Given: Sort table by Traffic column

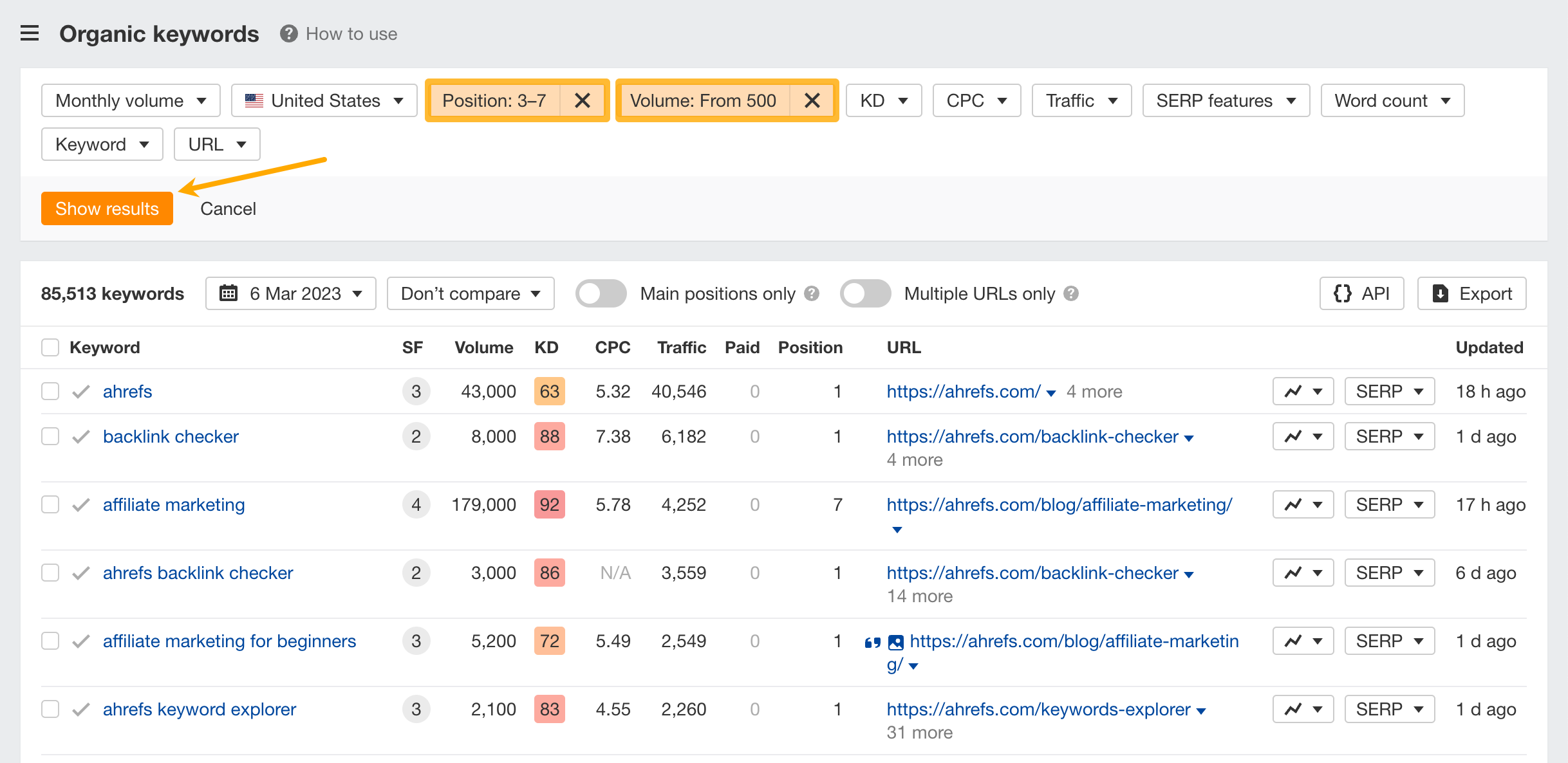Looking at the screenshot, I should tap(682, 347).
